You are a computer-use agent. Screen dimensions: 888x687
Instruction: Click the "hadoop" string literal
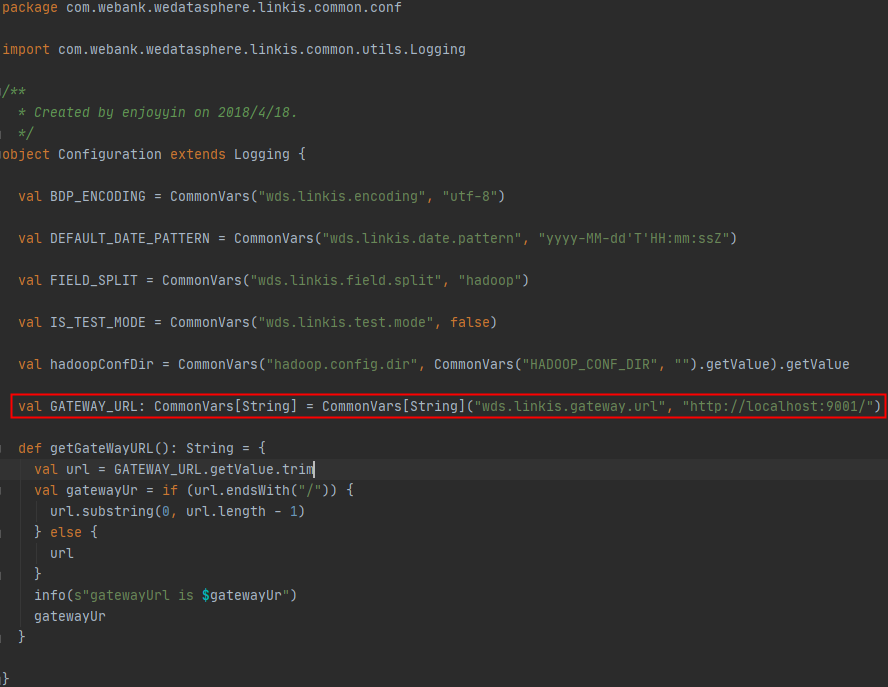point(489,280)
